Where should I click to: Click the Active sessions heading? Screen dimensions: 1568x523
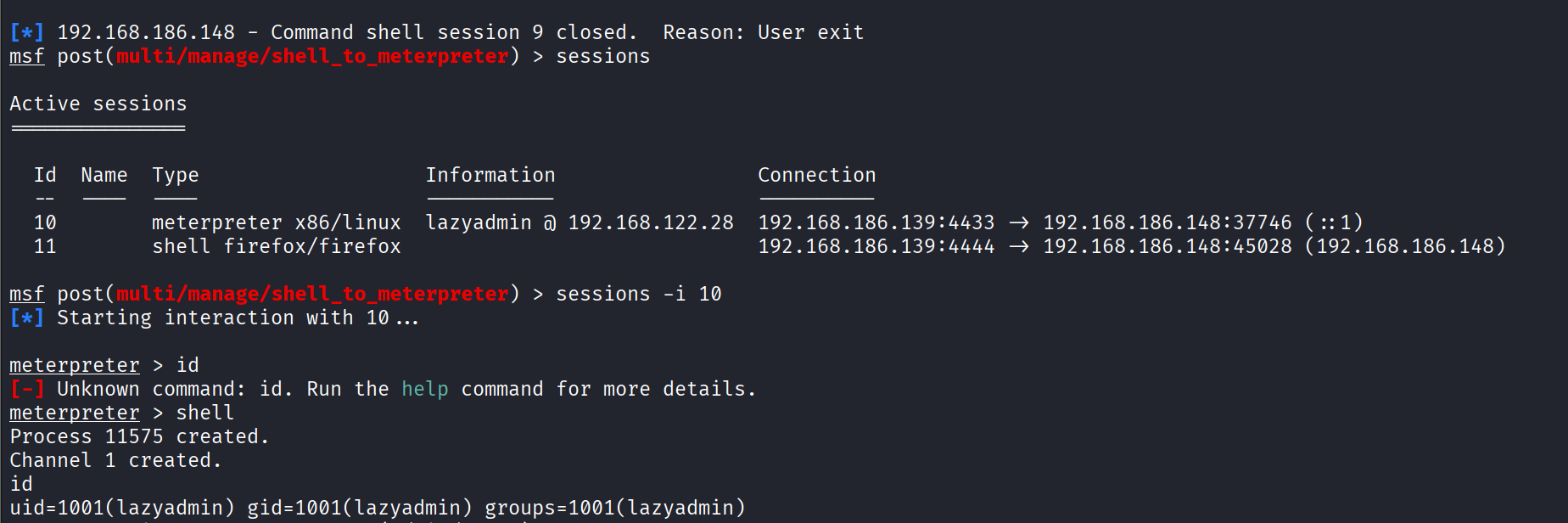click(98, 104)
